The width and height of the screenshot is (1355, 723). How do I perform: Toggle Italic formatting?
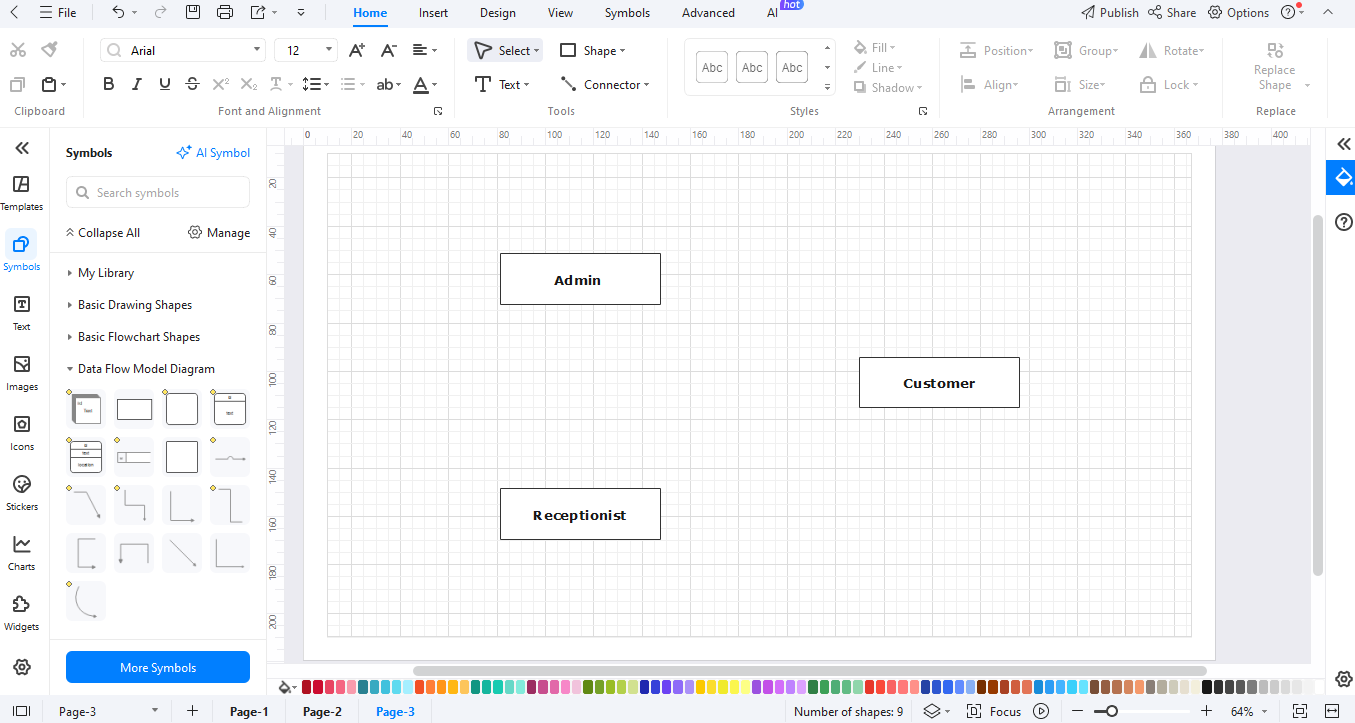point(137,85)
